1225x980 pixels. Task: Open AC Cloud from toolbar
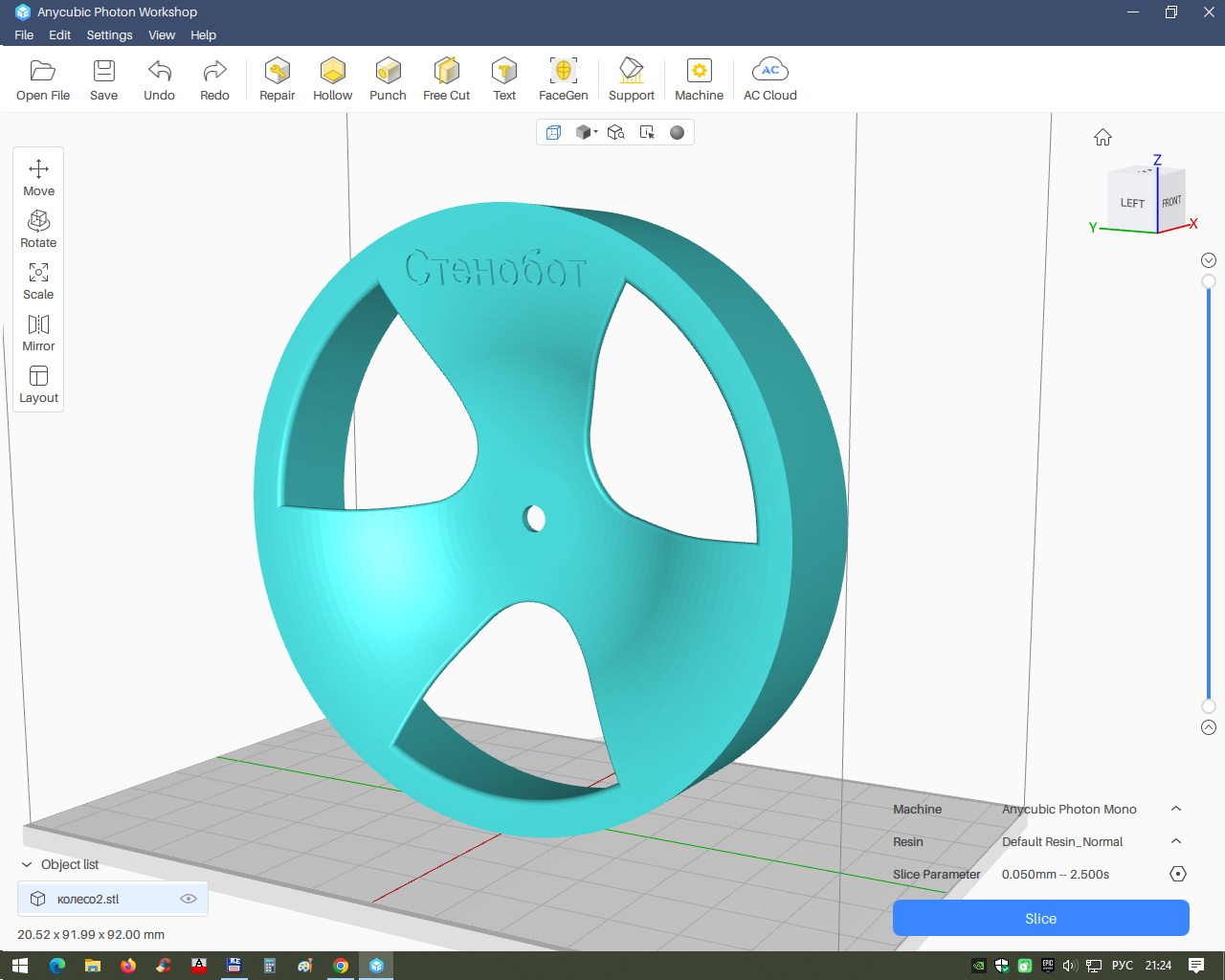coord(769,78)
